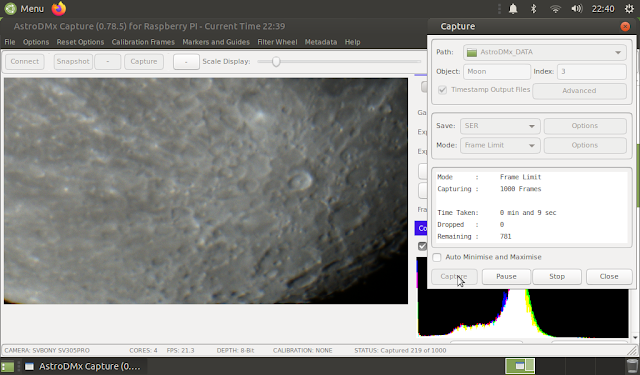Open the Firefox browser launcher icon
This screenshot has height=375, width=640.
click(x=59, y=9)
